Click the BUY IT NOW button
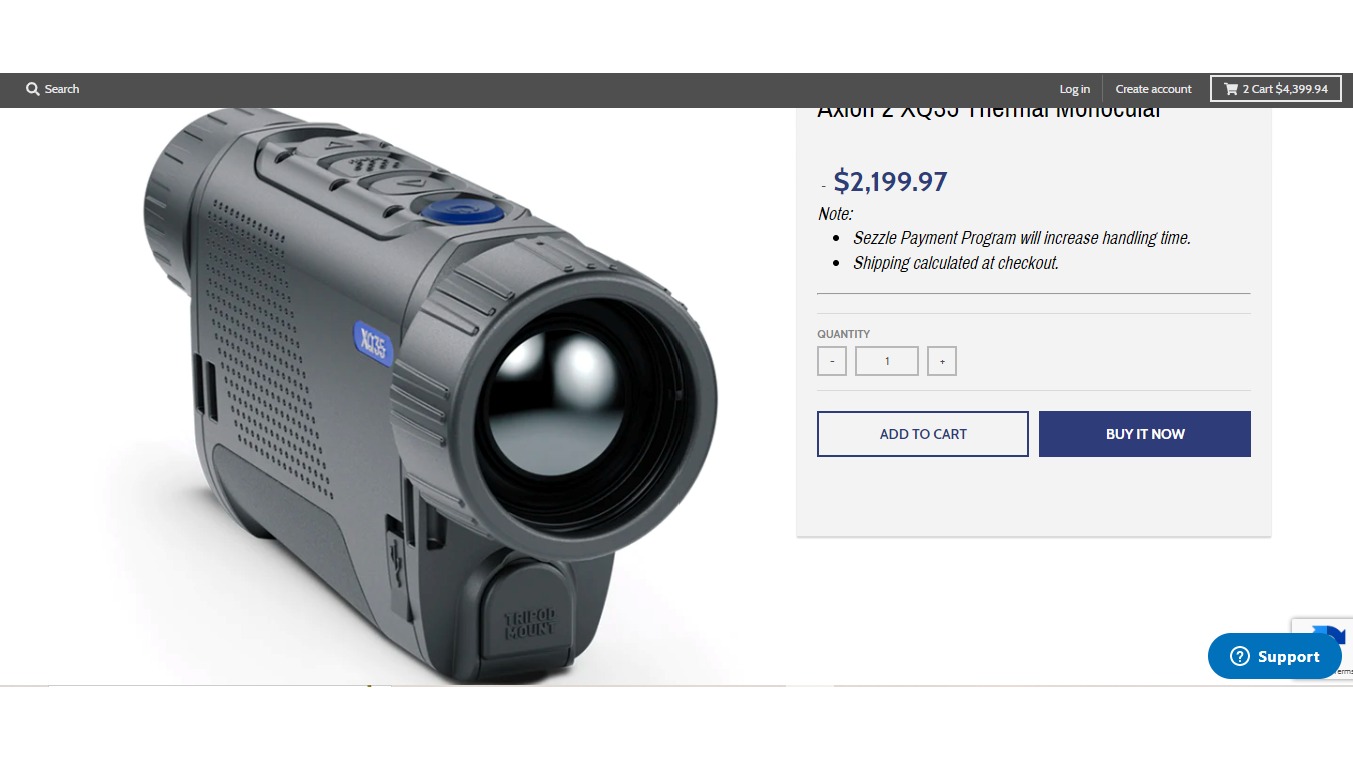Screen dimensions: 1353x760 pyautogui.click(x=1145, y=434)
